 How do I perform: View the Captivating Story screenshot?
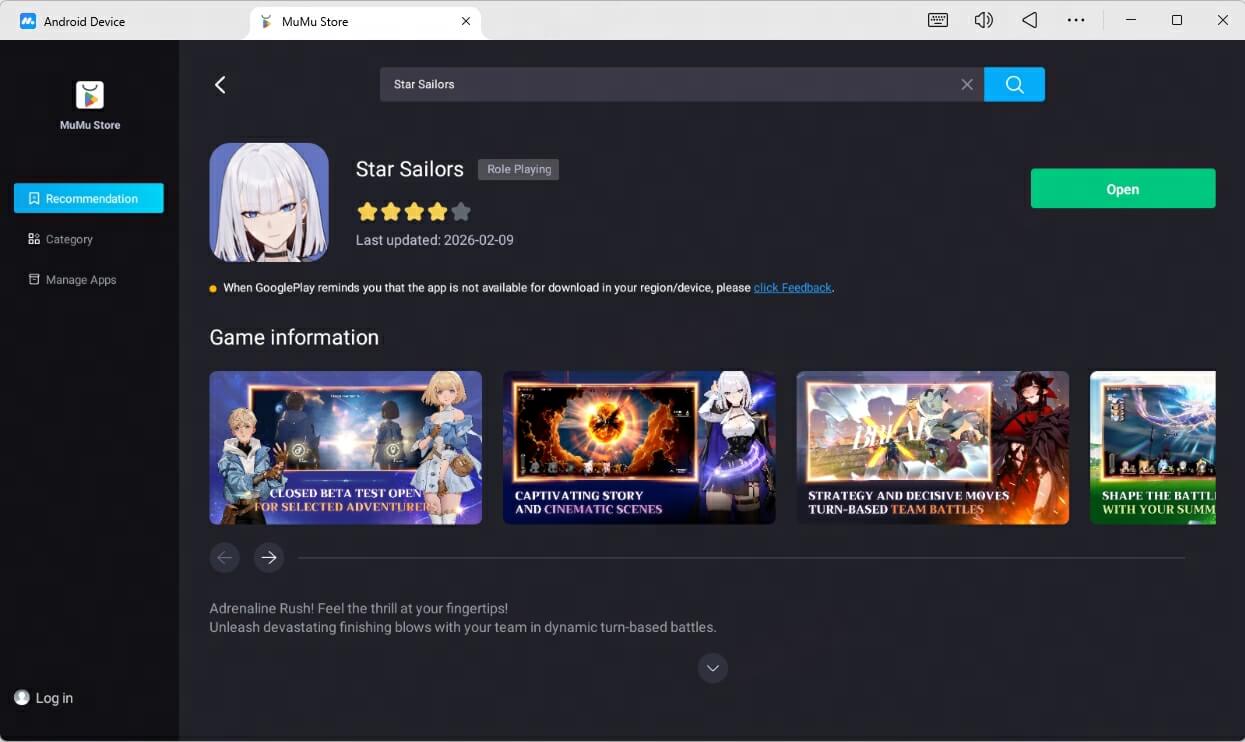pos(639,448)
